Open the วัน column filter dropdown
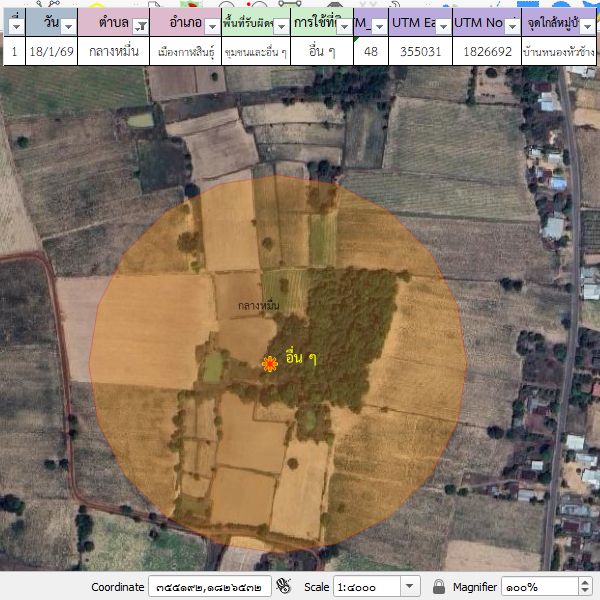The image size is (600, 600). 68,27
